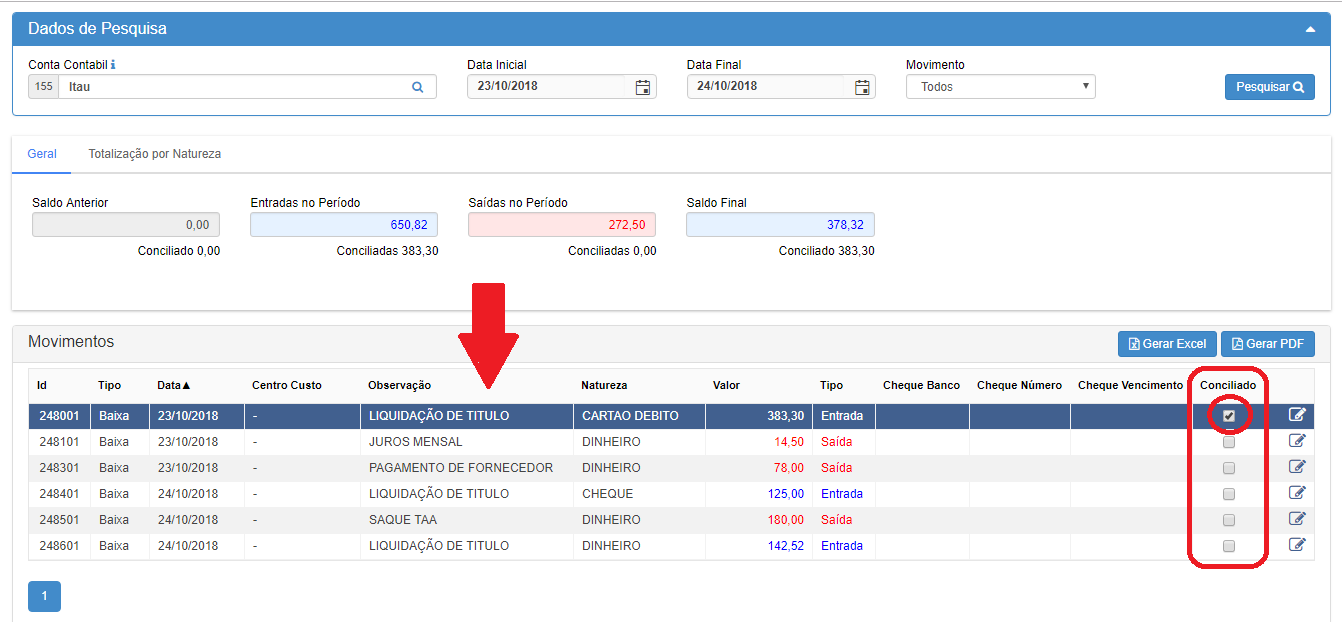Click the Observação column header

399,385
